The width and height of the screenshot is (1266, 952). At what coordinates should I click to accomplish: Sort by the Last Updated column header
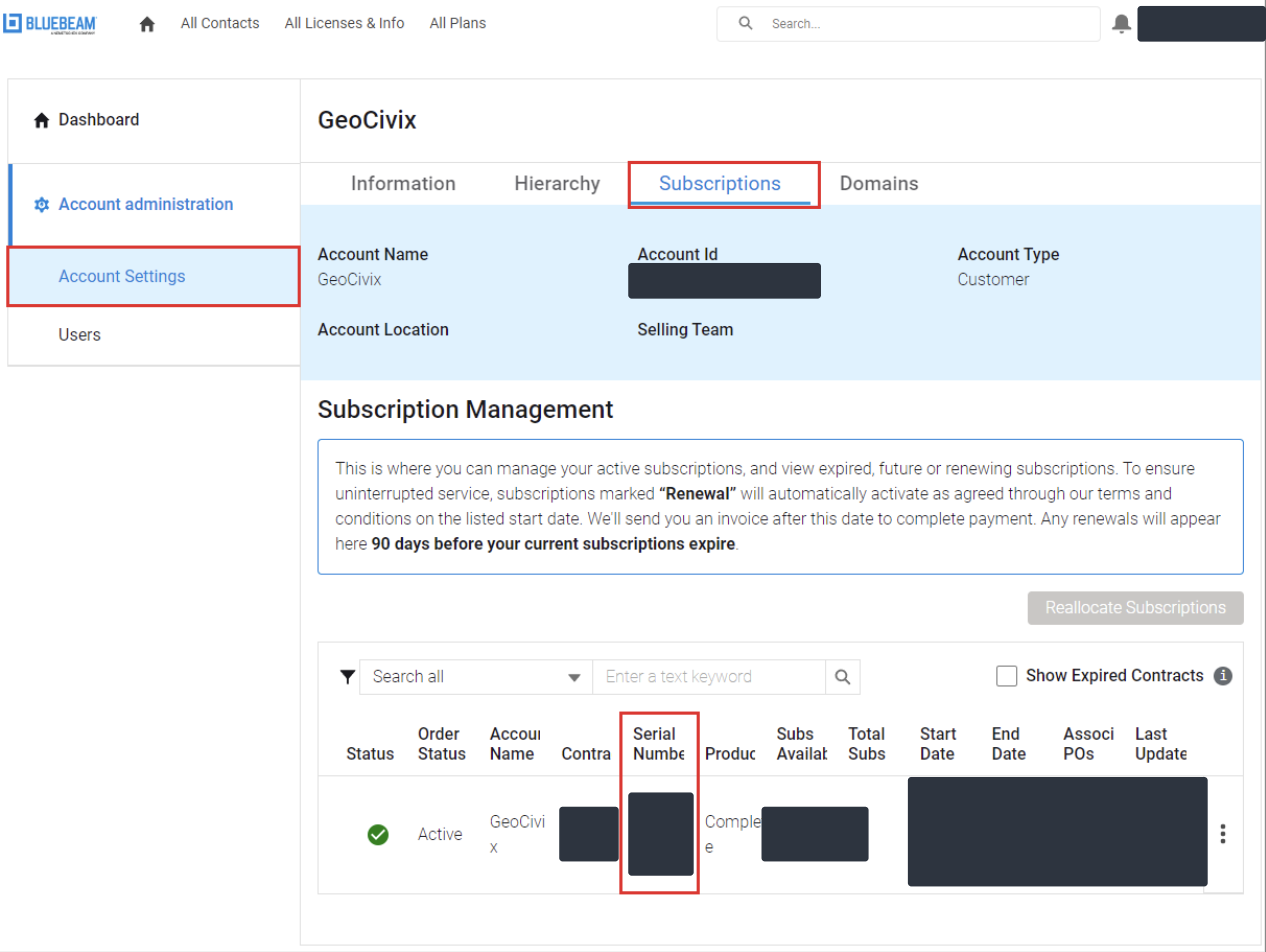[x=1161, y=744]
